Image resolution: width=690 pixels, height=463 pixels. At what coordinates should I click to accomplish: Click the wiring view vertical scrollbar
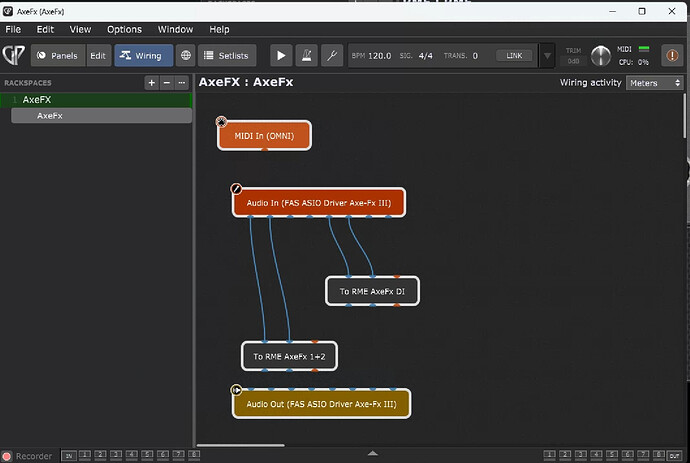point(685,116)
